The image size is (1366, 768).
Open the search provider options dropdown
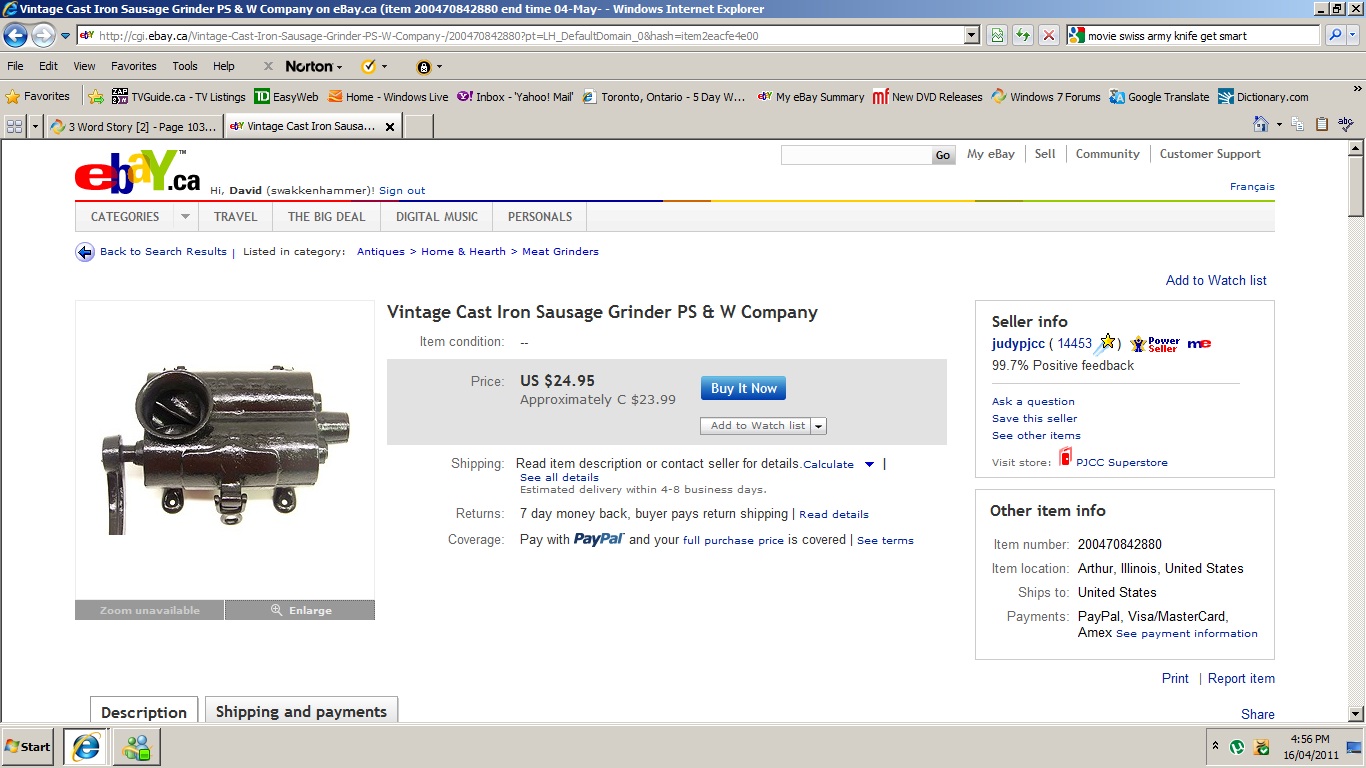(x=1353, y=35)
